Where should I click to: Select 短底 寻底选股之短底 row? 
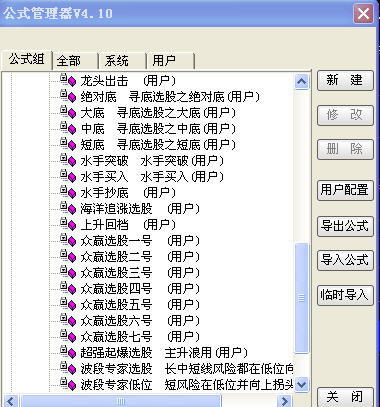click(158, 144)
